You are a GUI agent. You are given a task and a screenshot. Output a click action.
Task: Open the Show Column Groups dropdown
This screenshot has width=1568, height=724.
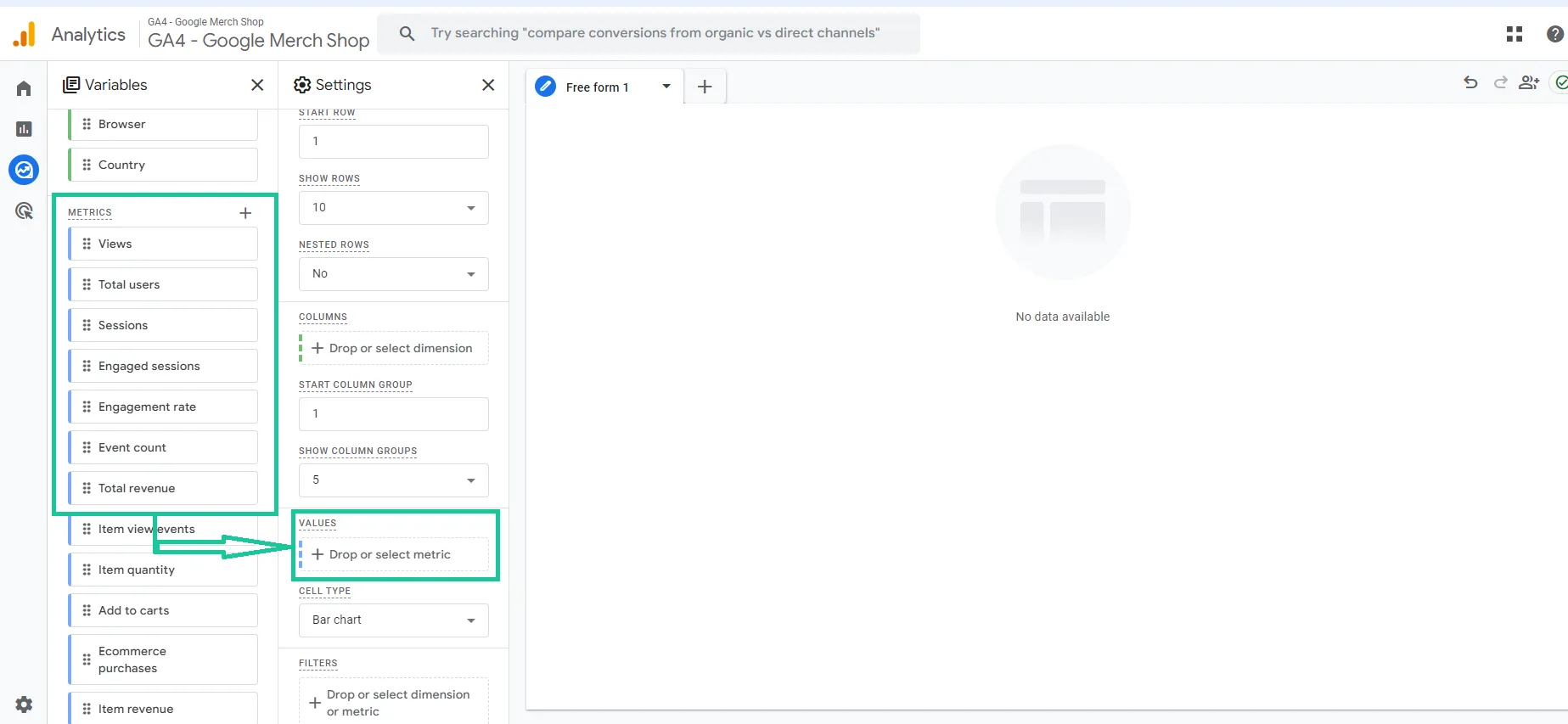tap(394, 480)
